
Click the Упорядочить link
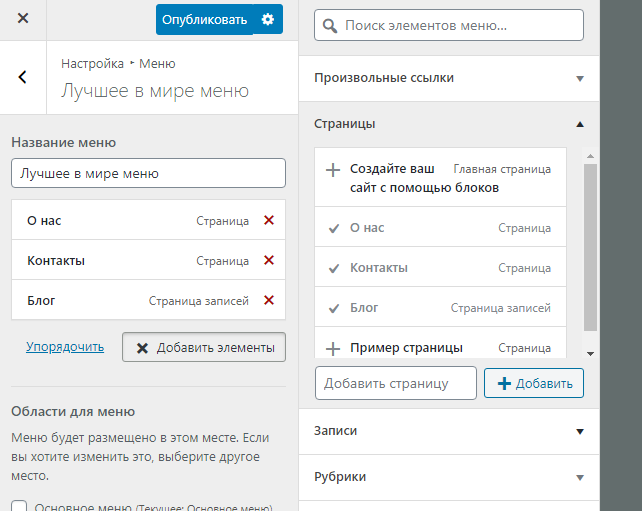pyautogui.click(x=65, y=347)
